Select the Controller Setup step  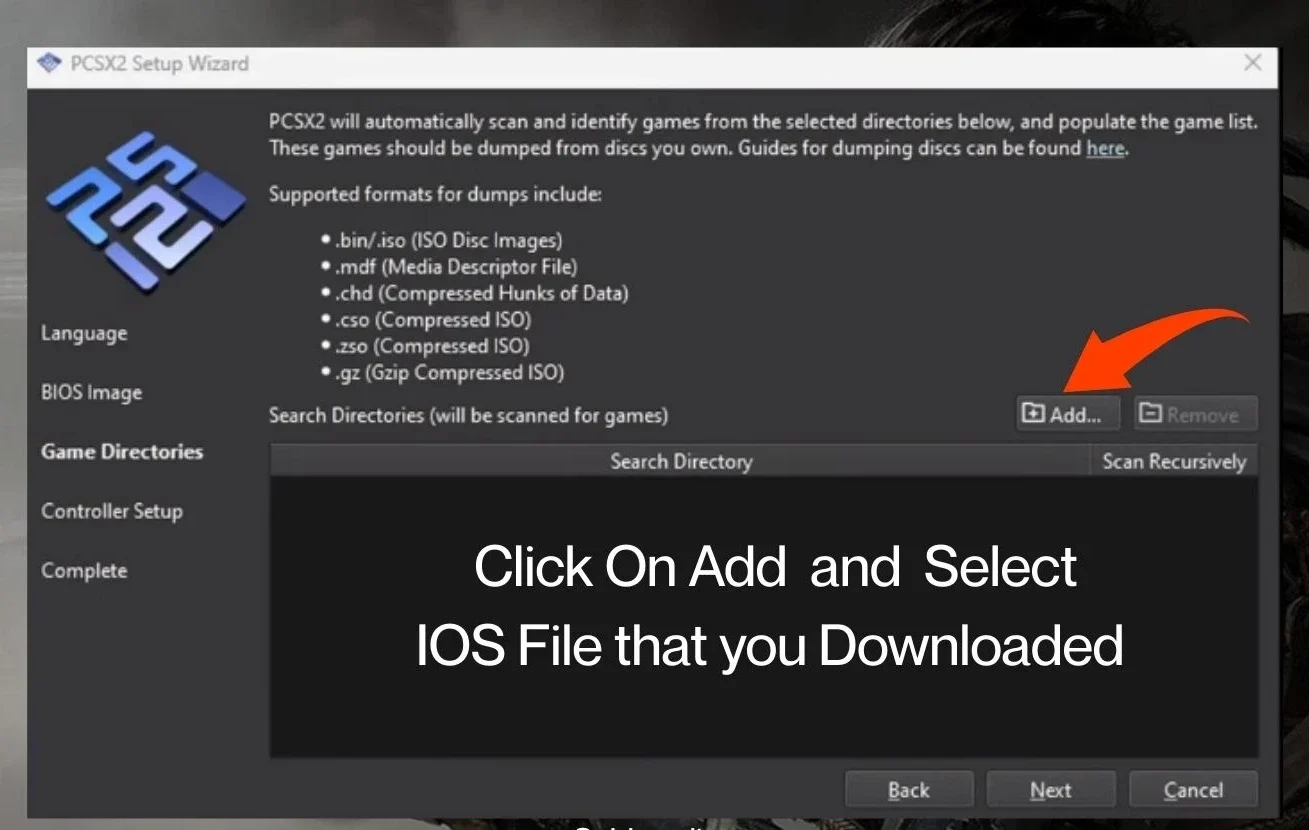click(112, 511)
